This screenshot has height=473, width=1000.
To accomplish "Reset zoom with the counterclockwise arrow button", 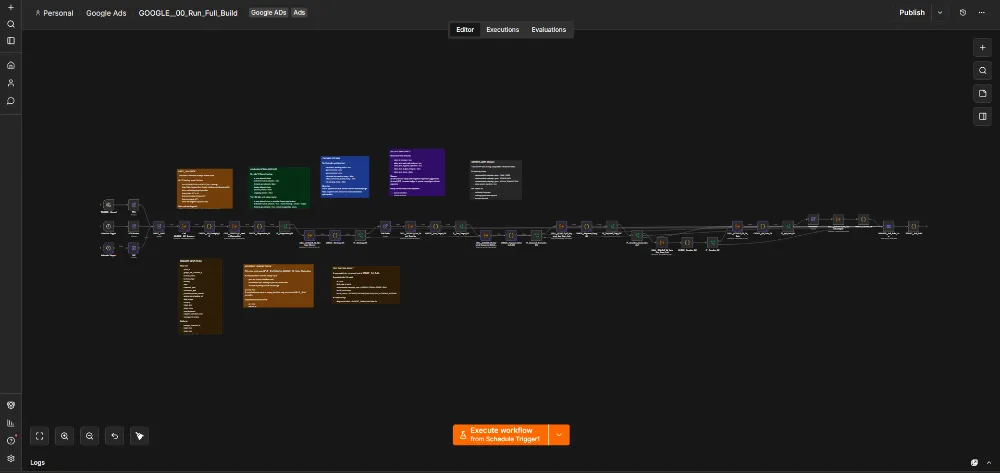I will pos(114,436).
